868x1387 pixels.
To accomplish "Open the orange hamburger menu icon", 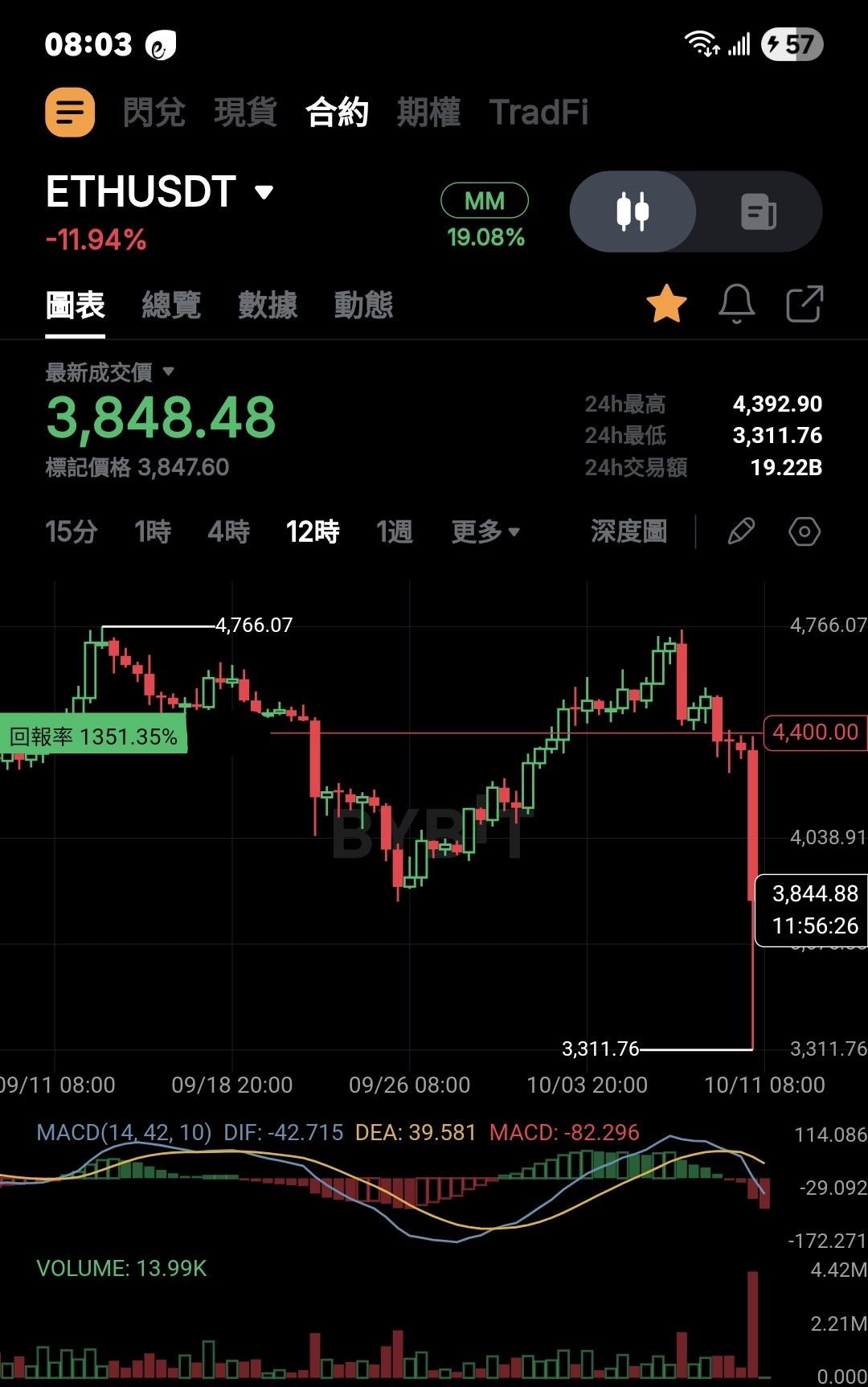I will pyautogui.click(x=70, y=112).
